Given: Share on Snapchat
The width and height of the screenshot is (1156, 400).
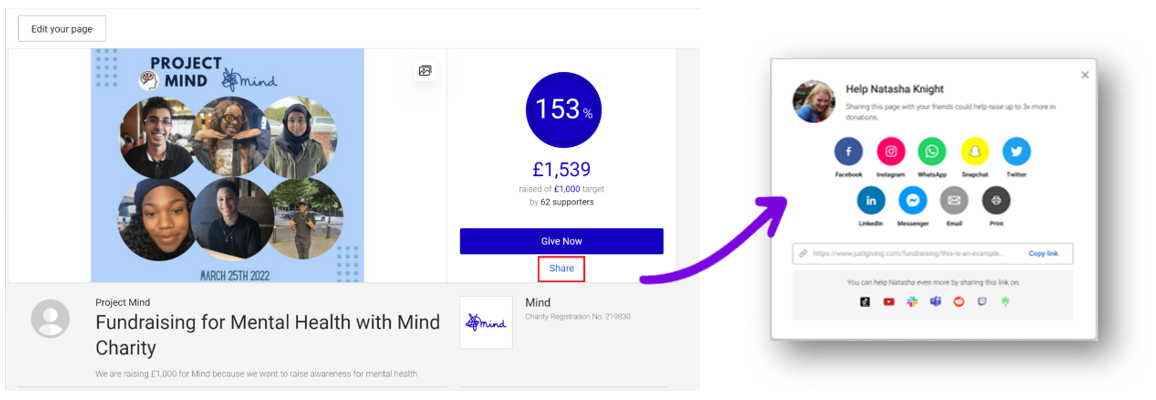Looking at the screenshot, I should [974, 152].
